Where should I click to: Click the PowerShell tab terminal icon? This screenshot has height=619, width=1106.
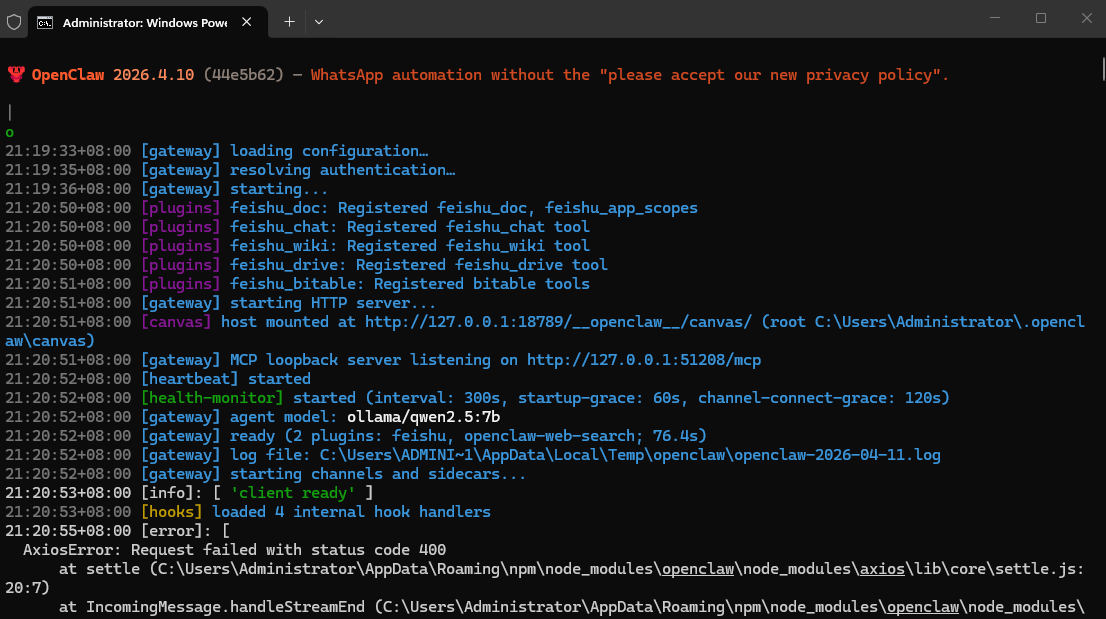(44, 23)
